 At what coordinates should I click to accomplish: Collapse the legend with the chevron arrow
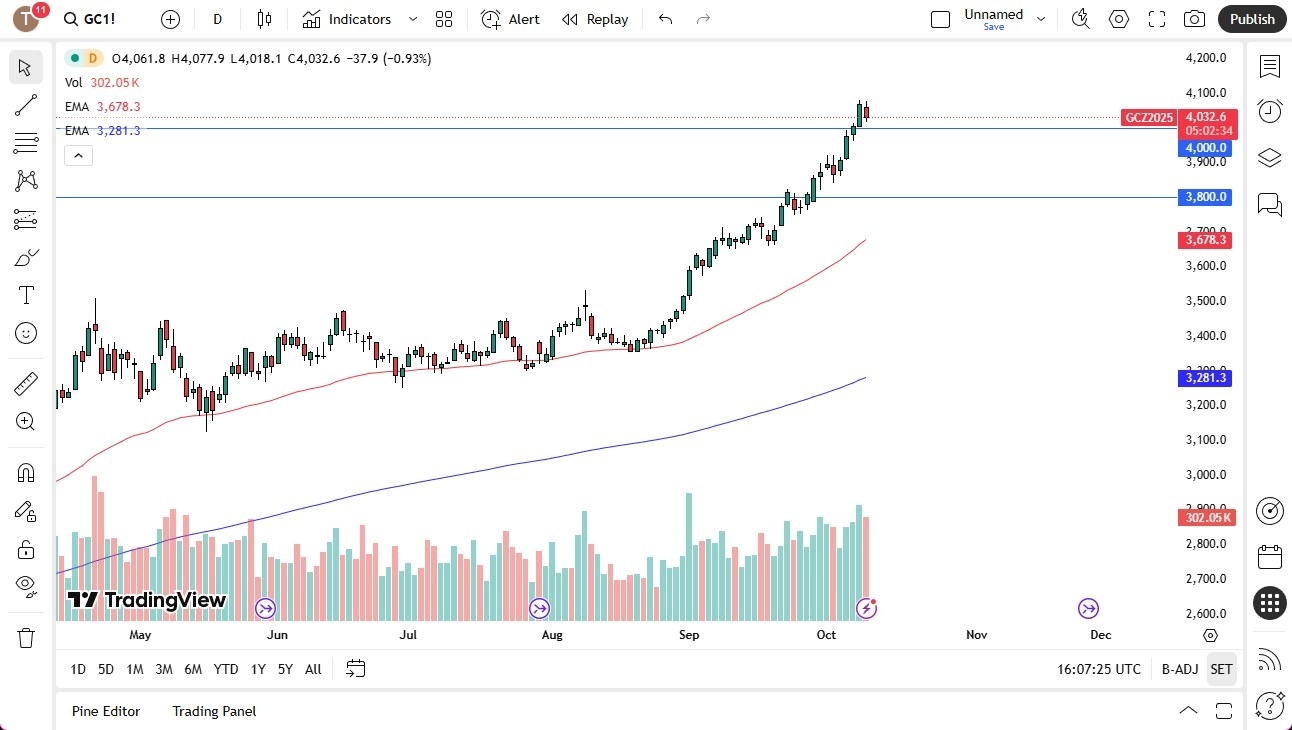78,155
